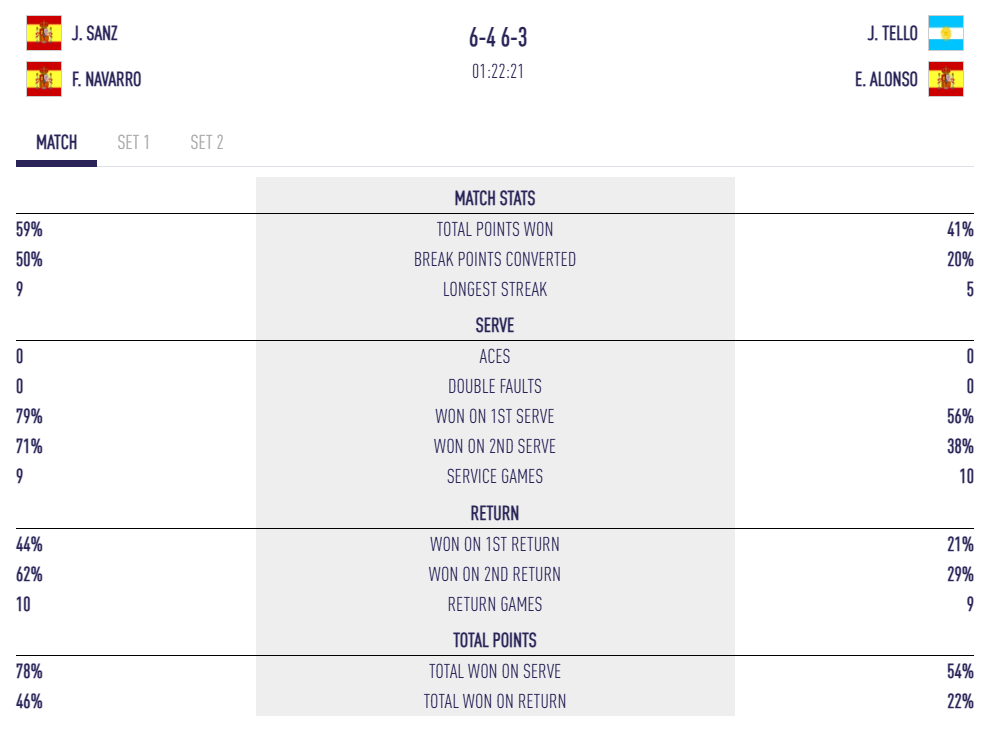
Task: Click the Spanish flag beside J. Sanz
Action: pos(43,33)
